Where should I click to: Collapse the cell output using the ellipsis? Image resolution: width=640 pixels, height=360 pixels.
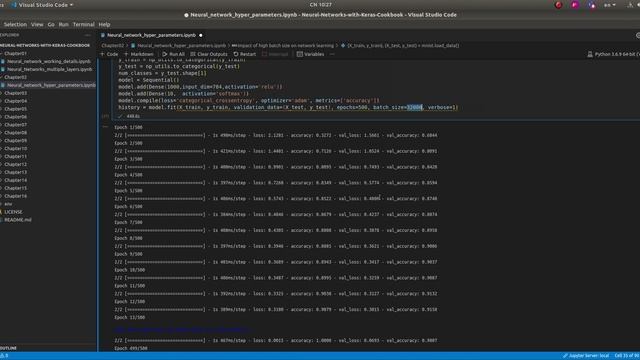(x=105, y=127)
